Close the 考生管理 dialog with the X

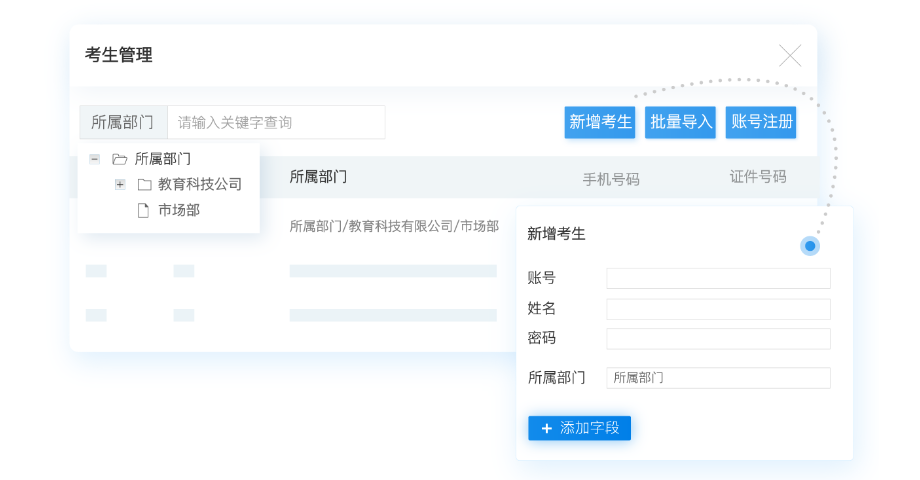click(x=790, y=56)
